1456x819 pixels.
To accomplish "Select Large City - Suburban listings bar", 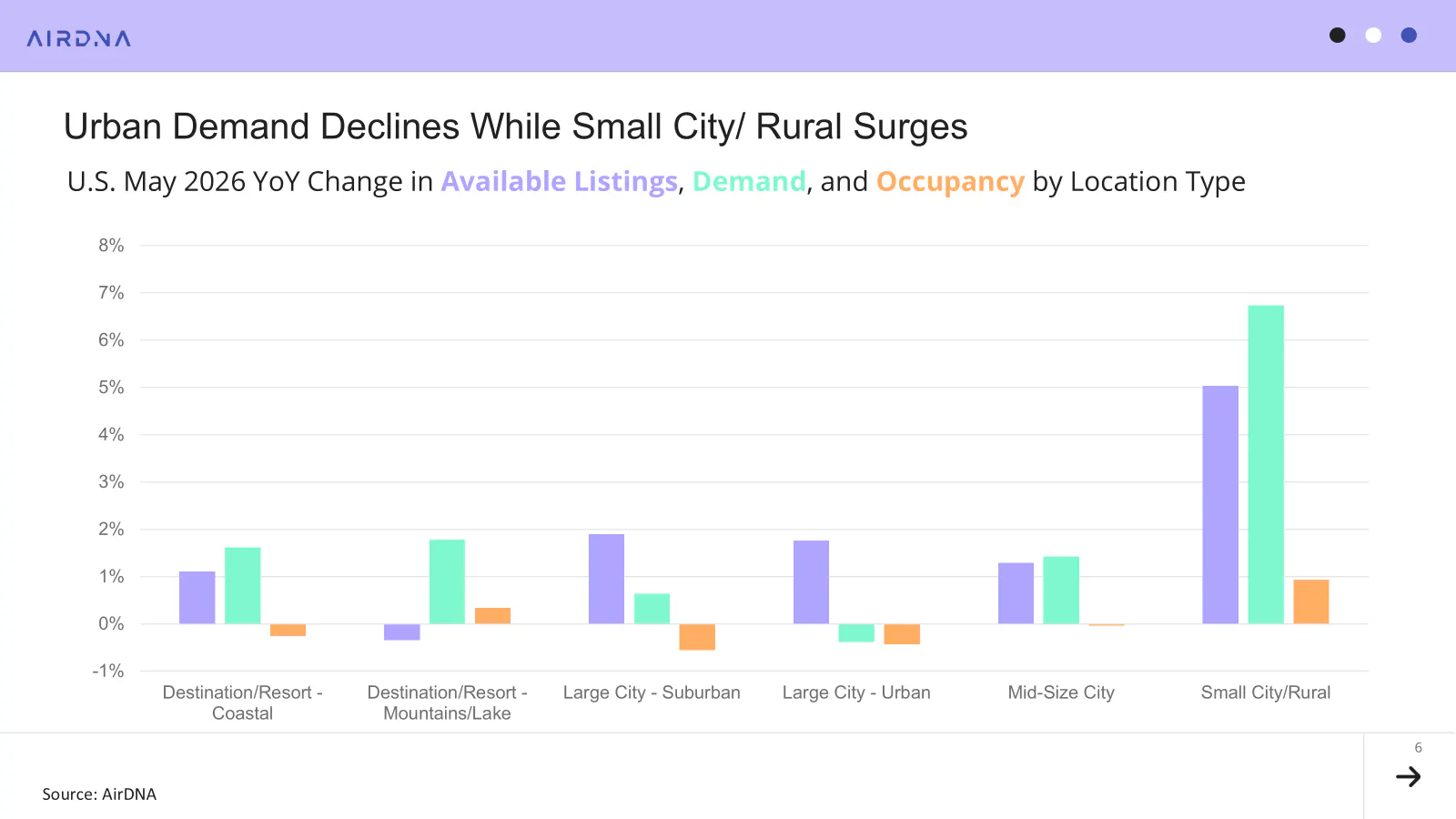I will 606,579.
